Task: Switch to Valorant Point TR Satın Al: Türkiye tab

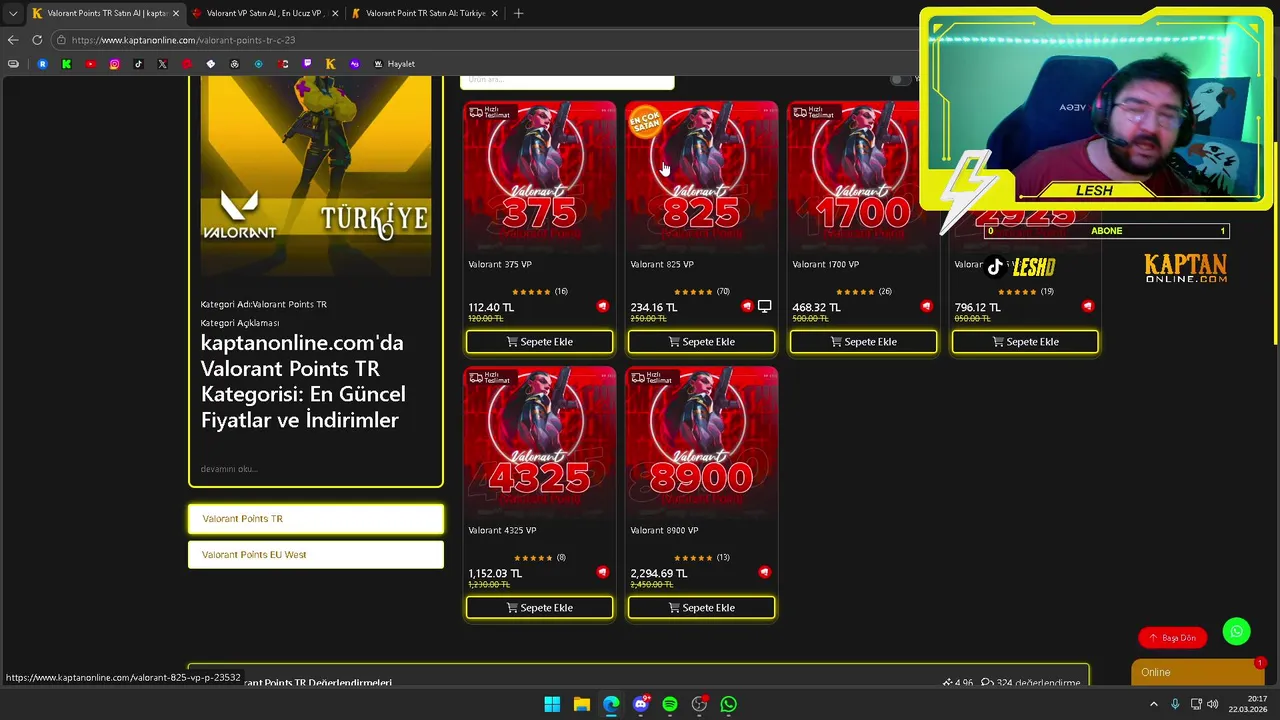Action: 424,14
